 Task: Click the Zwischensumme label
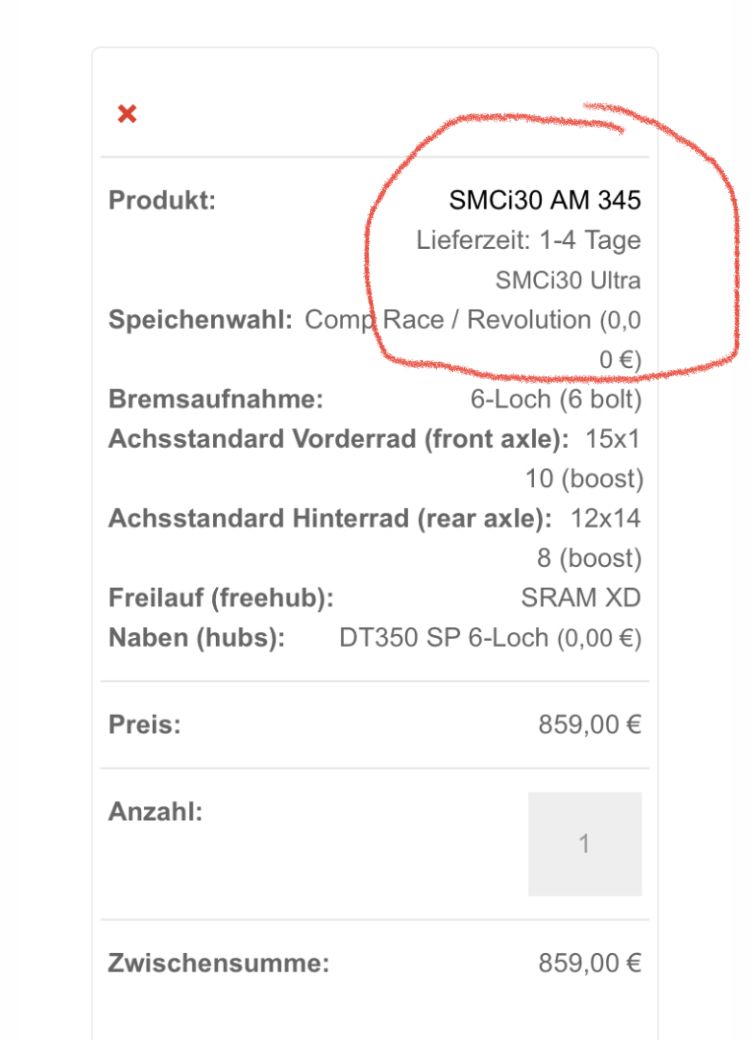point(218,964)
